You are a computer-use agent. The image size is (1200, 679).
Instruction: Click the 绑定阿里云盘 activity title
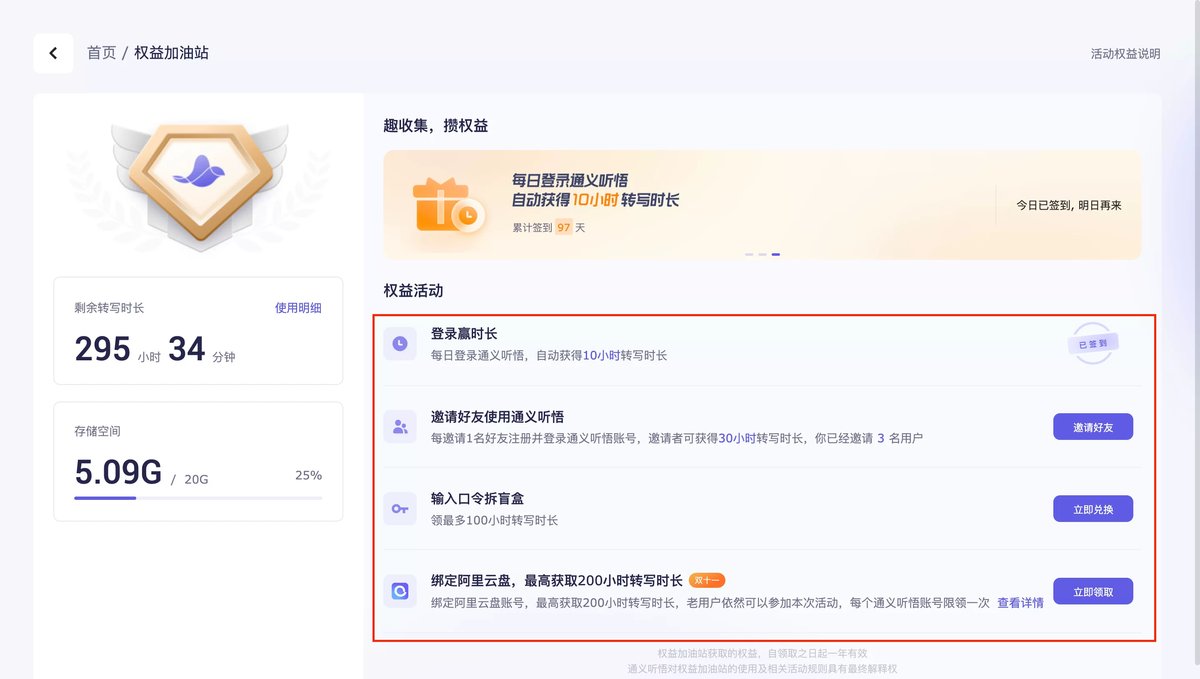557,580
